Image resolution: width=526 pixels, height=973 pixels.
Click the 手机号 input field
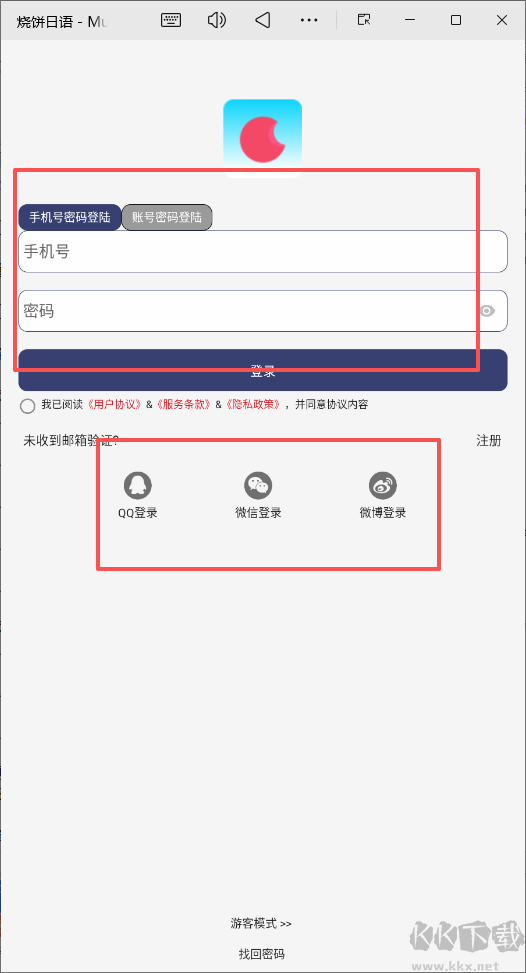coord(263,251)
